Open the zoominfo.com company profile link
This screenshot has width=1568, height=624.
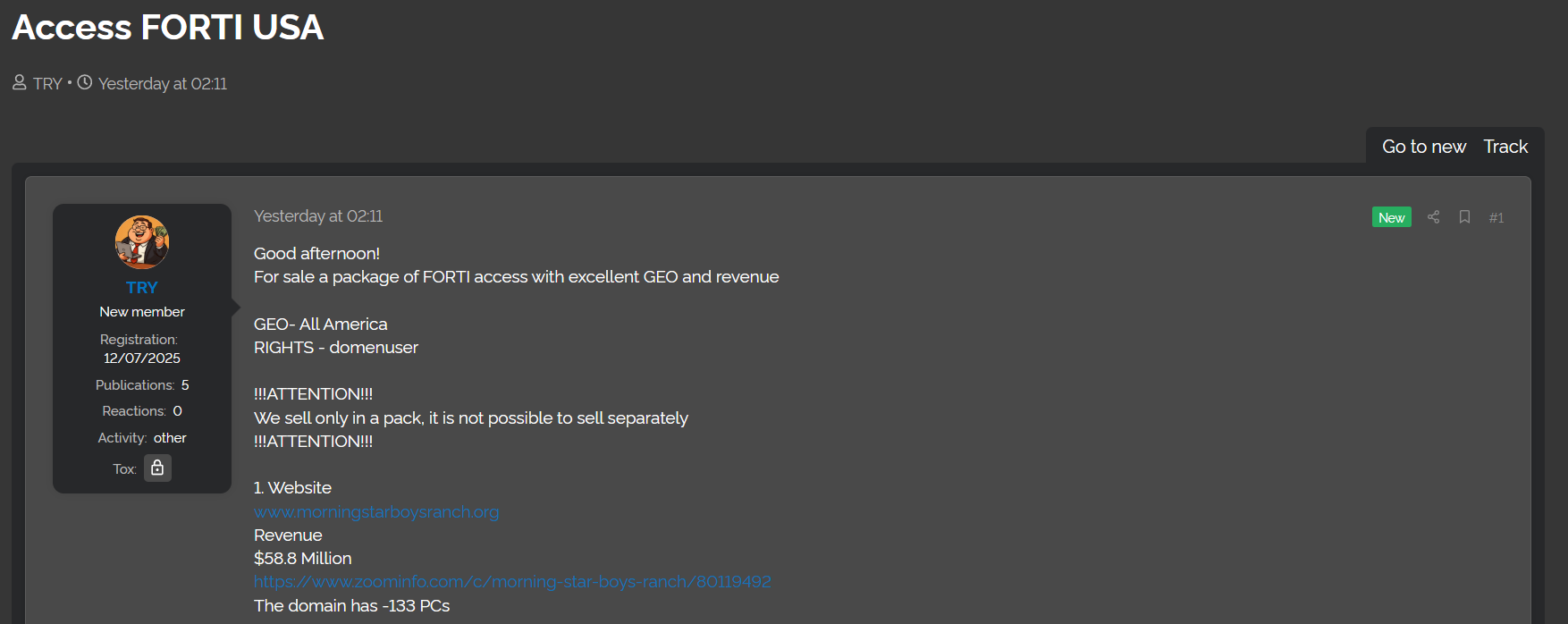(x=512, y=581)
